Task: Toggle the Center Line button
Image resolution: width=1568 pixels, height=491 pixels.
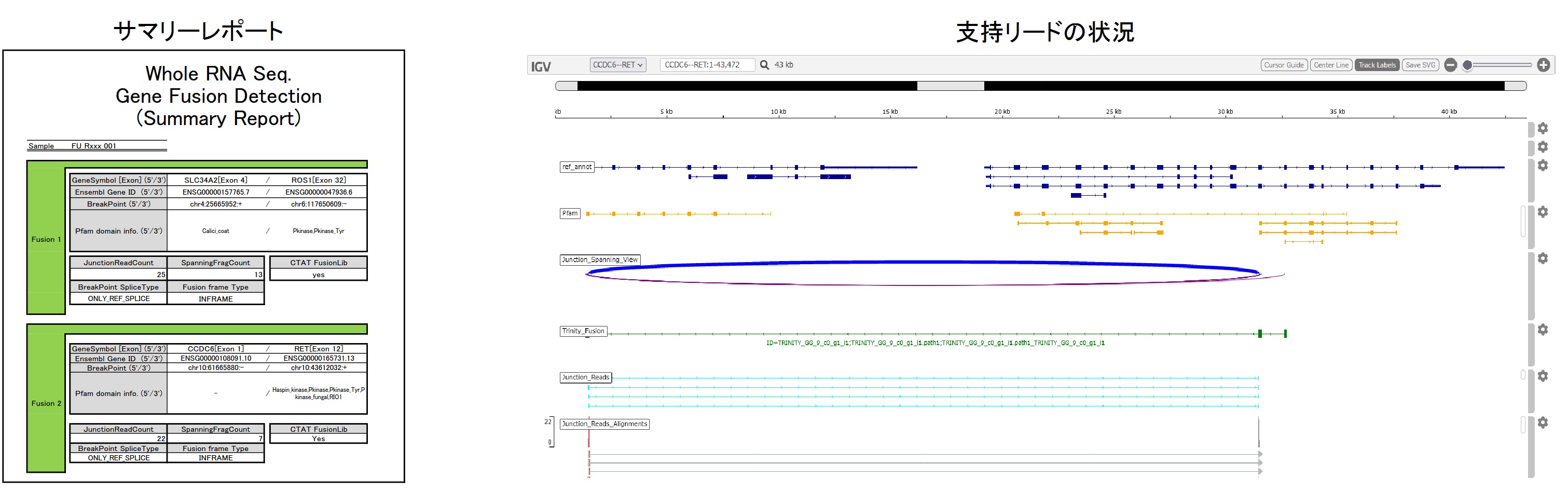Action: 1330,65
